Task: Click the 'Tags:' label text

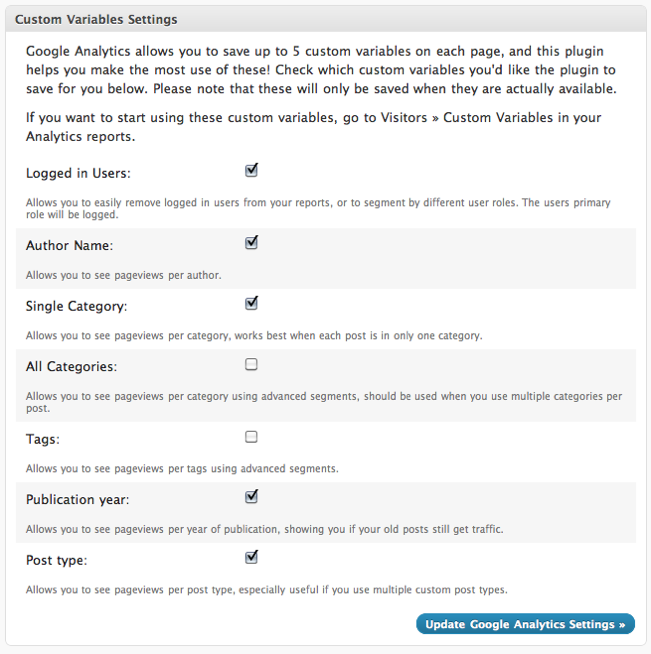Action: (x=43, y=439)
